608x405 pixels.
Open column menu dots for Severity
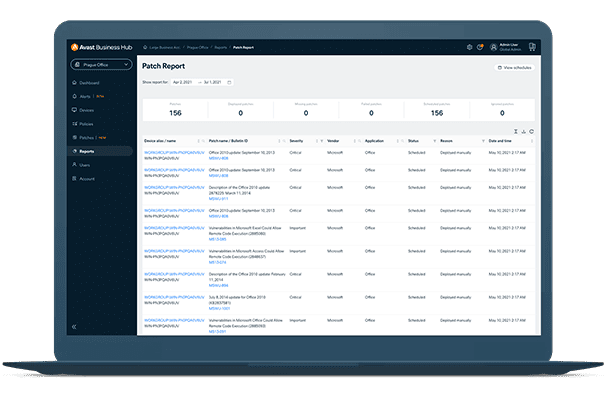click(x=317, y=141)
